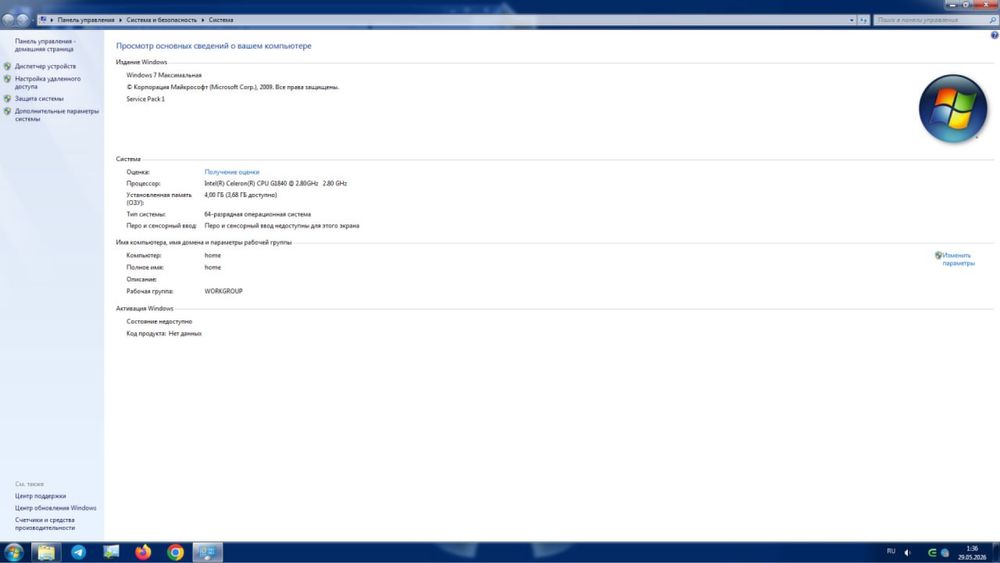Click the blue globe tray icon
This screenshot has width=1000, height=563.
[x=945, y=553]
